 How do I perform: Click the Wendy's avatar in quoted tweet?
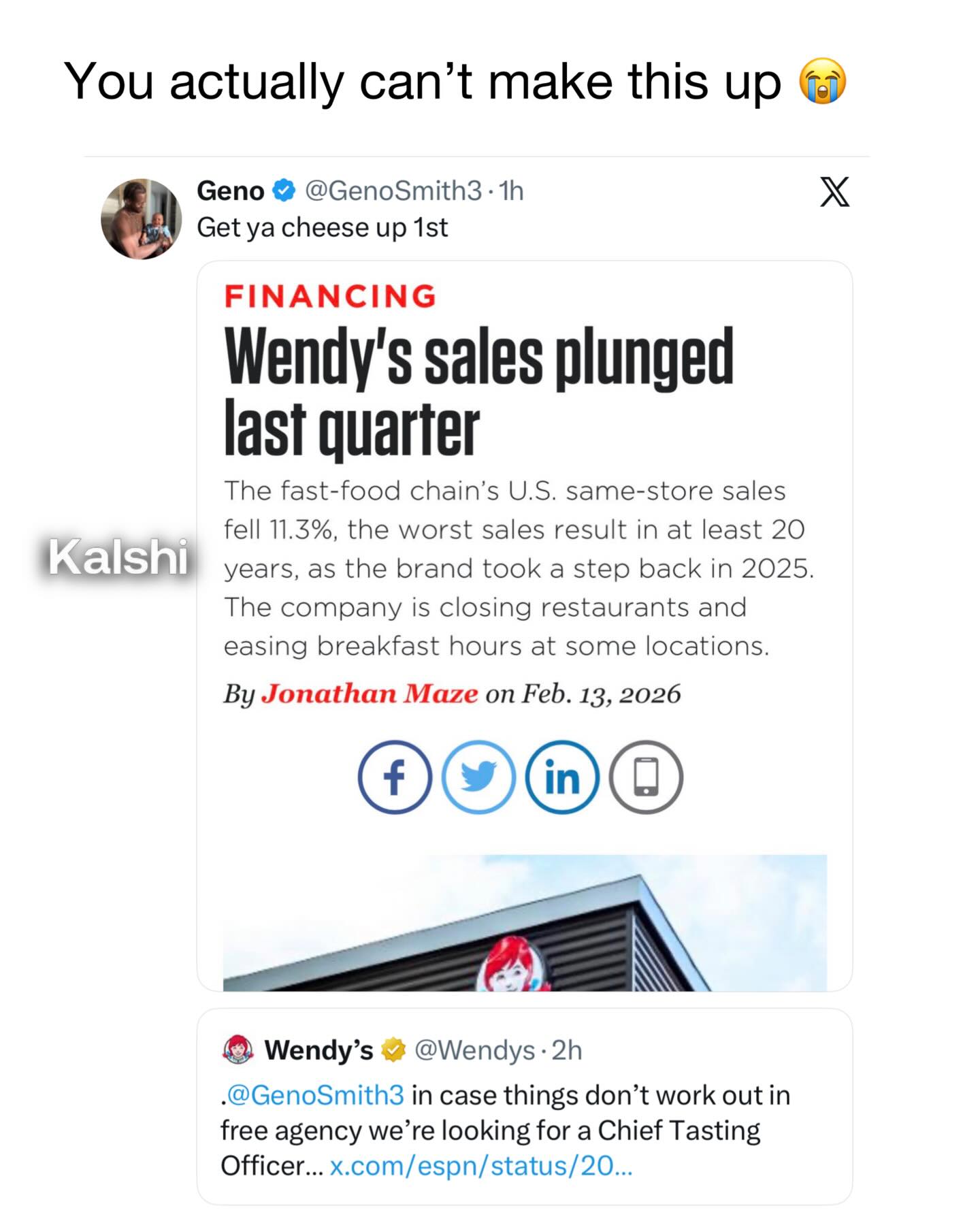[x=238, y=1050]
